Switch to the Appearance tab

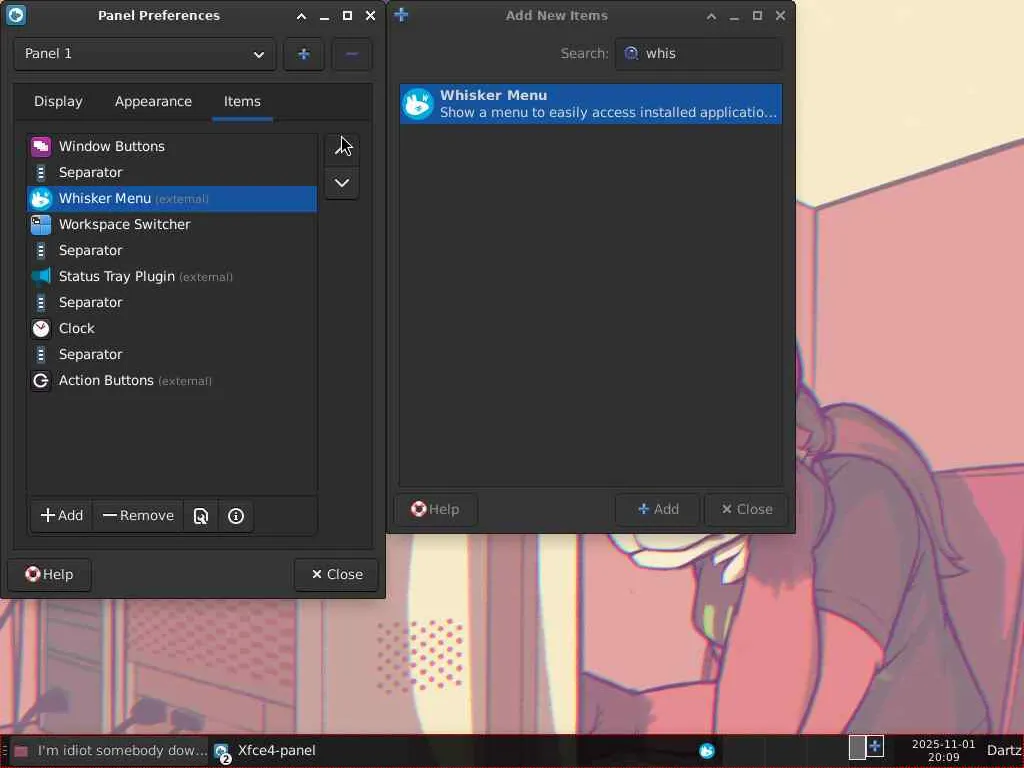click(x=153, y=101)
